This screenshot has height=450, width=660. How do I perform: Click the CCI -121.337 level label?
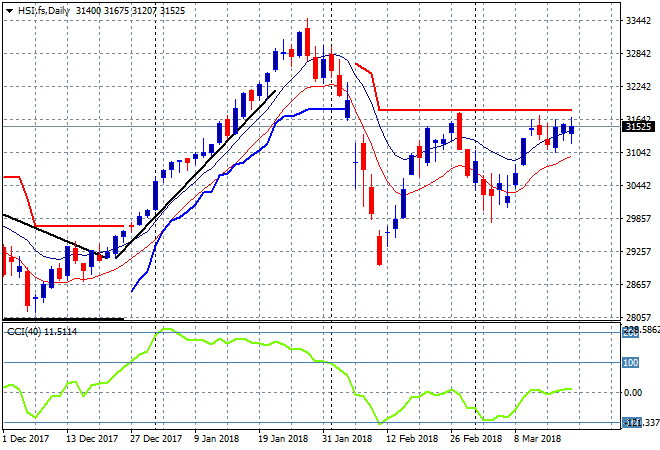tap(641, 423)
